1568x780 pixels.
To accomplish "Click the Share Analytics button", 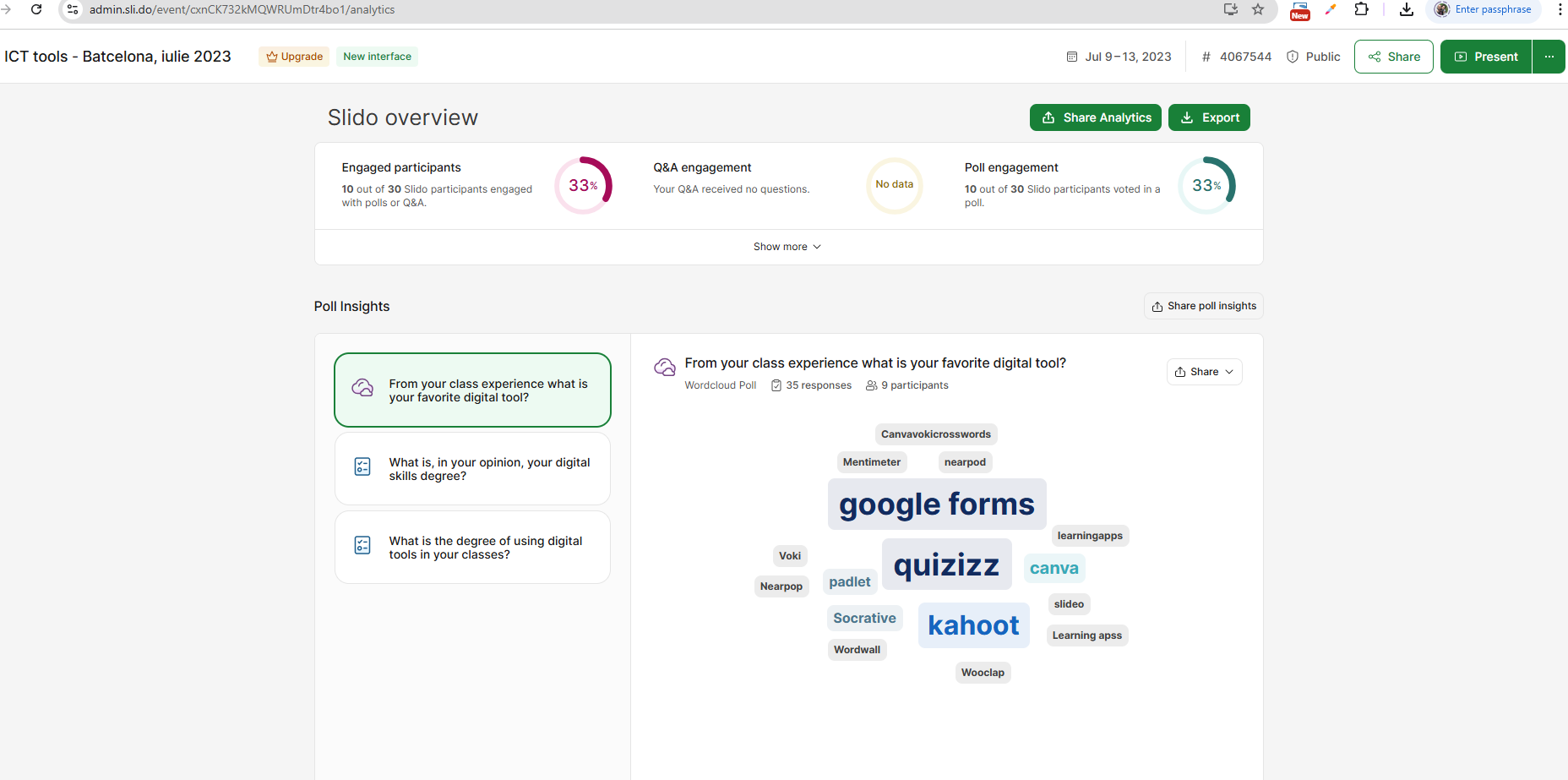I will (1095, 117).
